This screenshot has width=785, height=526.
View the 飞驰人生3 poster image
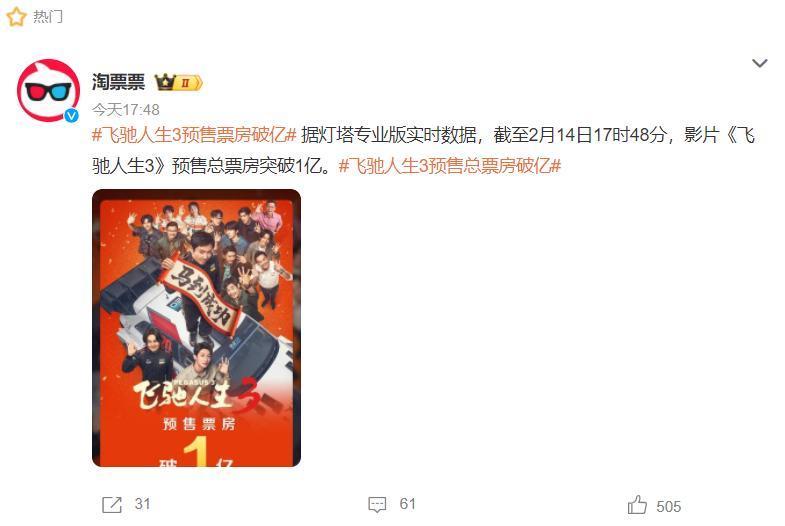[x=196, y=328]
